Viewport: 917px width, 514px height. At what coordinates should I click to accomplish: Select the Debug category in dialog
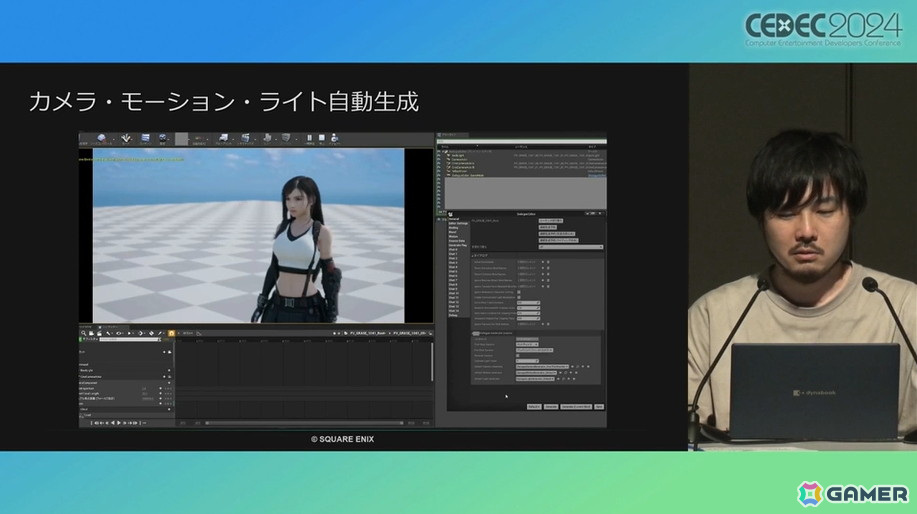click(453, 315)
